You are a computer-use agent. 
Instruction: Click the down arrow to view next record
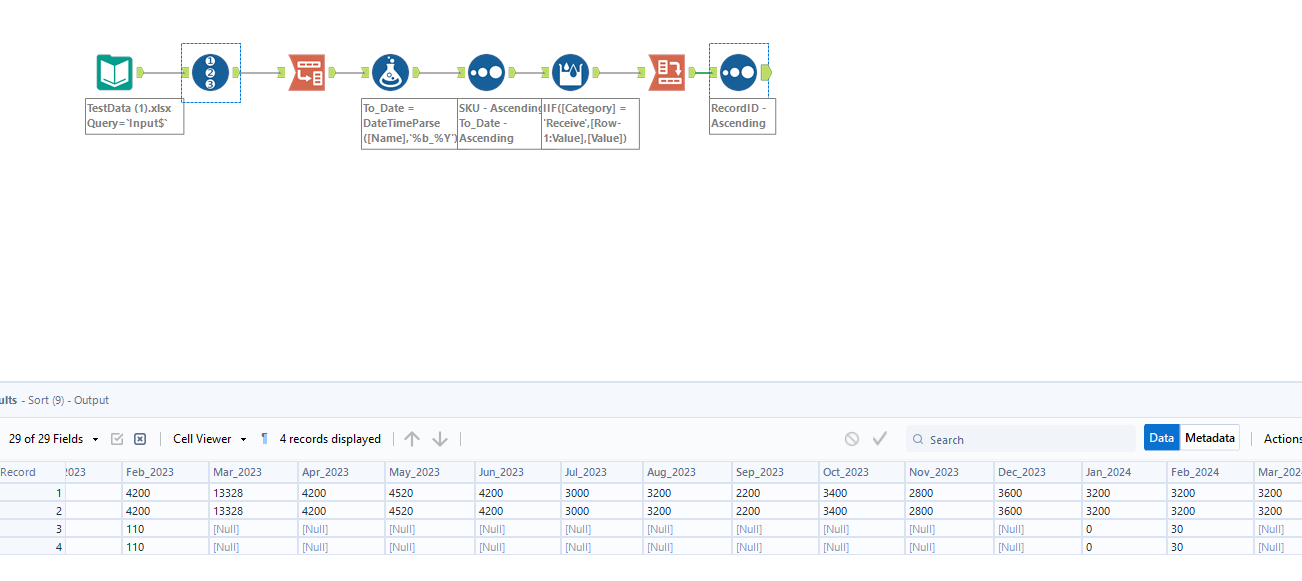tap(440, 438)
